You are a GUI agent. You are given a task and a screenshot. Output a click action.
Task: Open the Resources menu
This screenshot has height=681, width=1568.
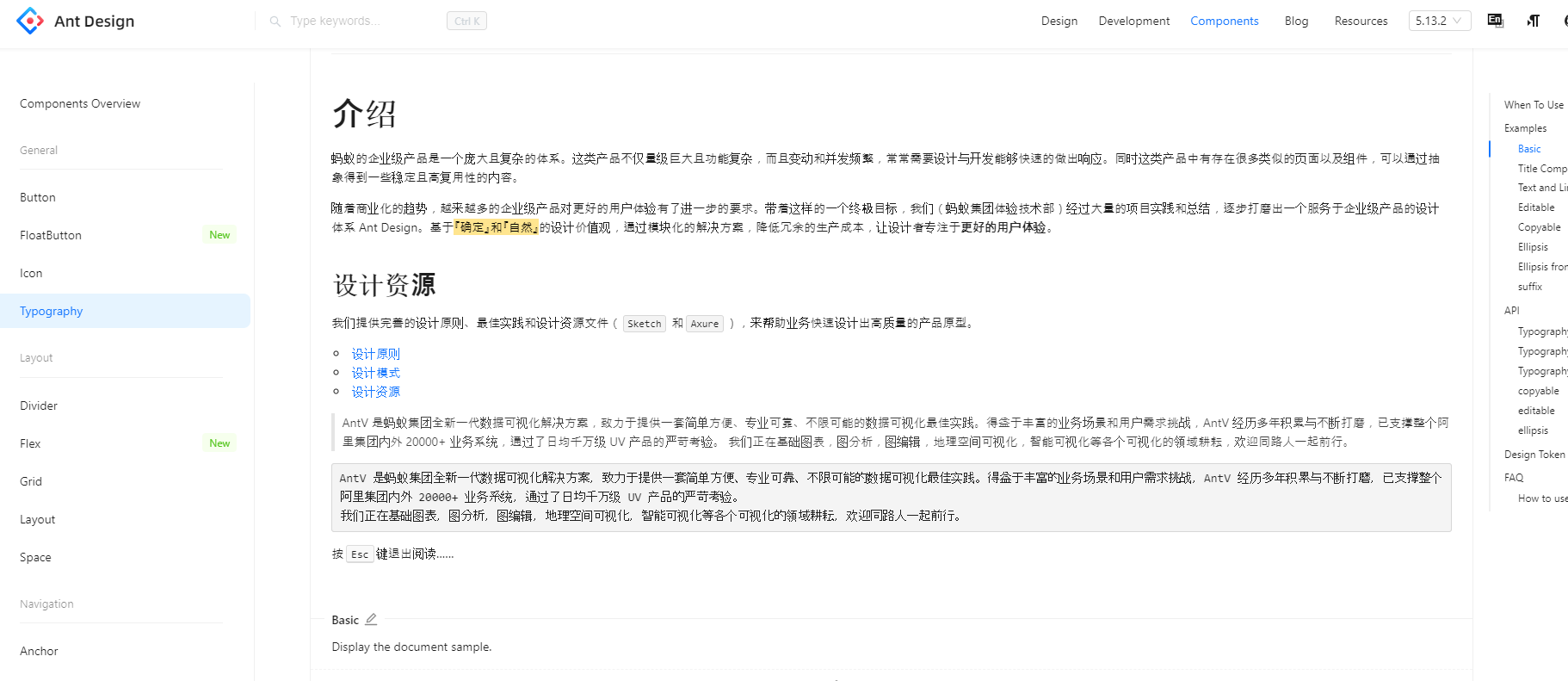point(1361,21)
